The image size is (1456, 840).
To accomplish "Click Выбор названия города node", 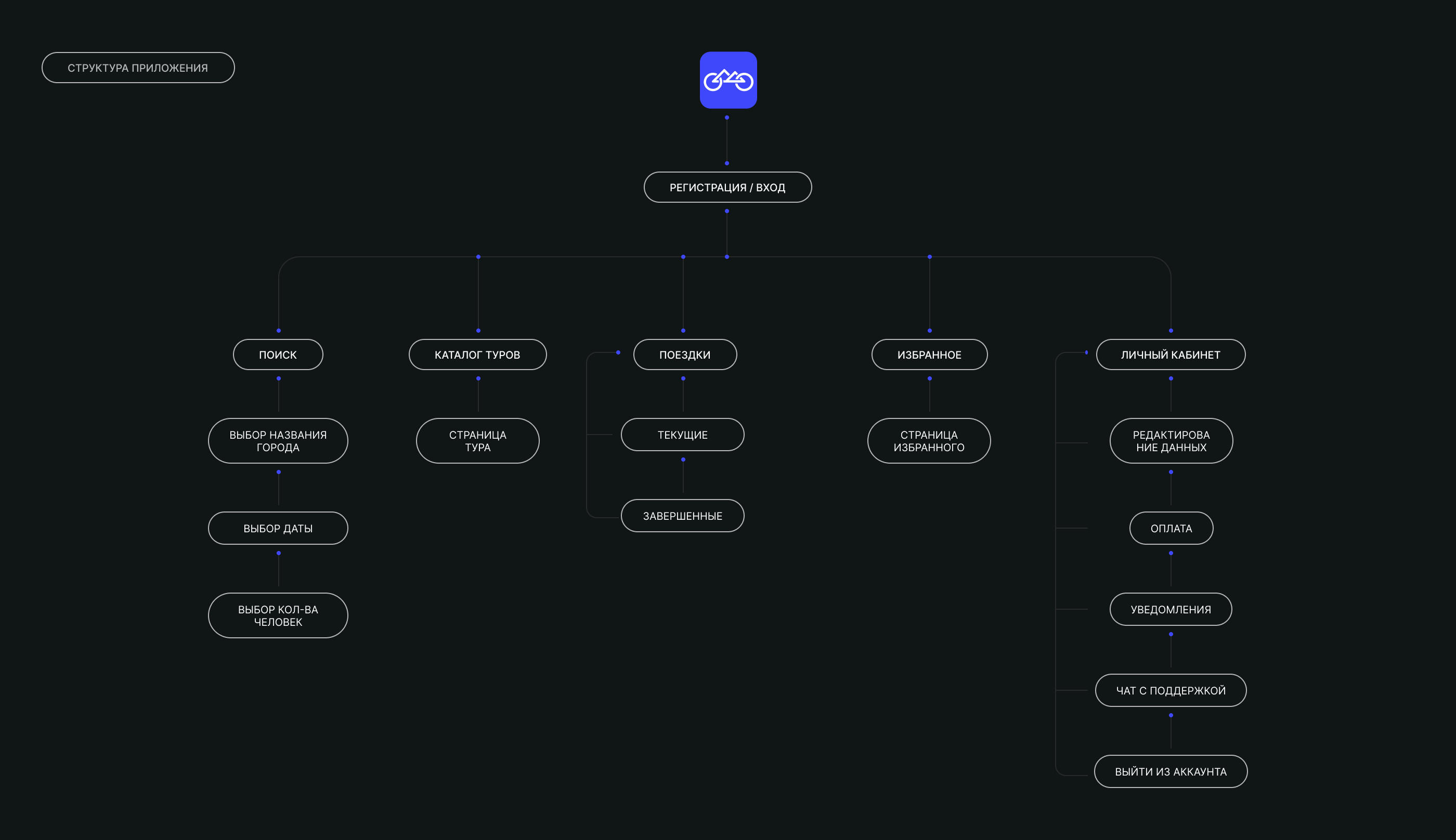I will (278, 441).
